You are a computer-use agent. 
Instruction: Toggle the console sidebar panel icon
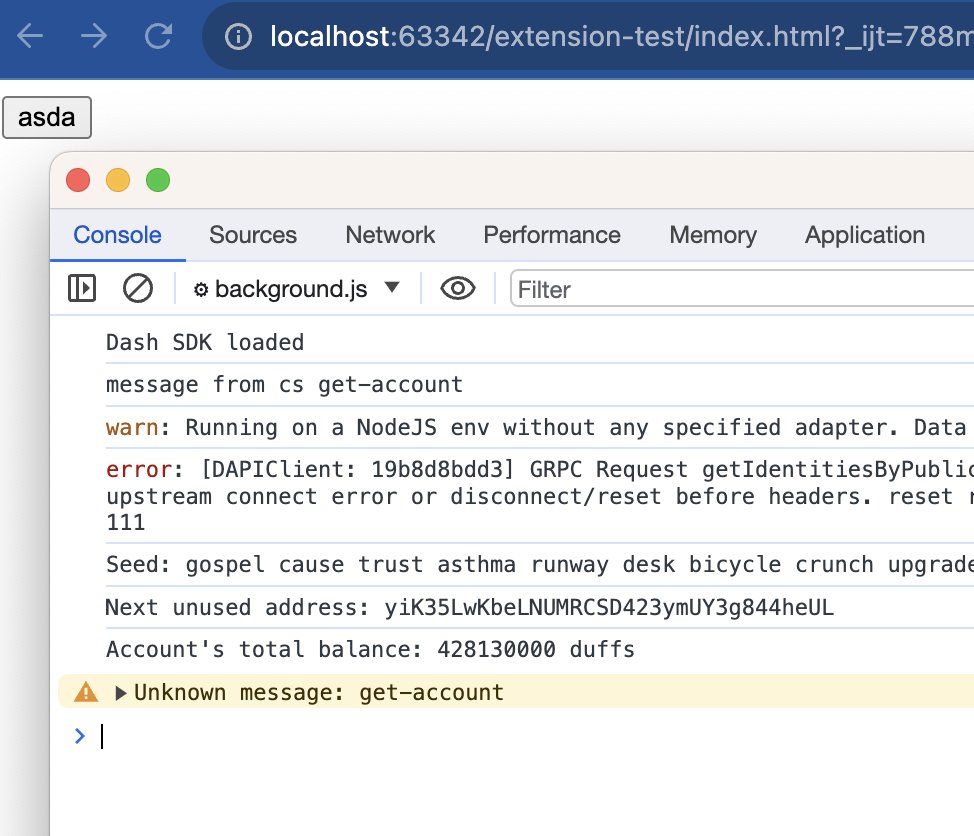click(82, 288)
